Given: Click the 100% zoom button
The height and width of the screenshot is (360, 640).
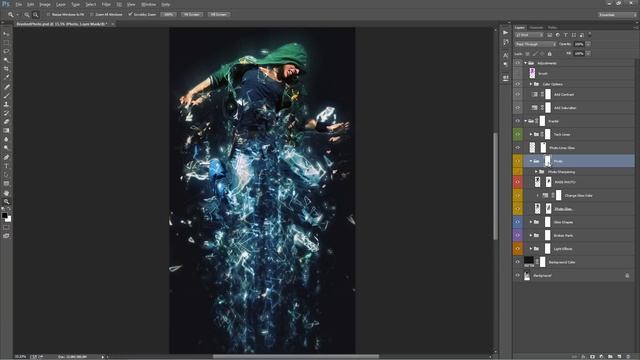Looking at the screenshot, I should point(168,14).
